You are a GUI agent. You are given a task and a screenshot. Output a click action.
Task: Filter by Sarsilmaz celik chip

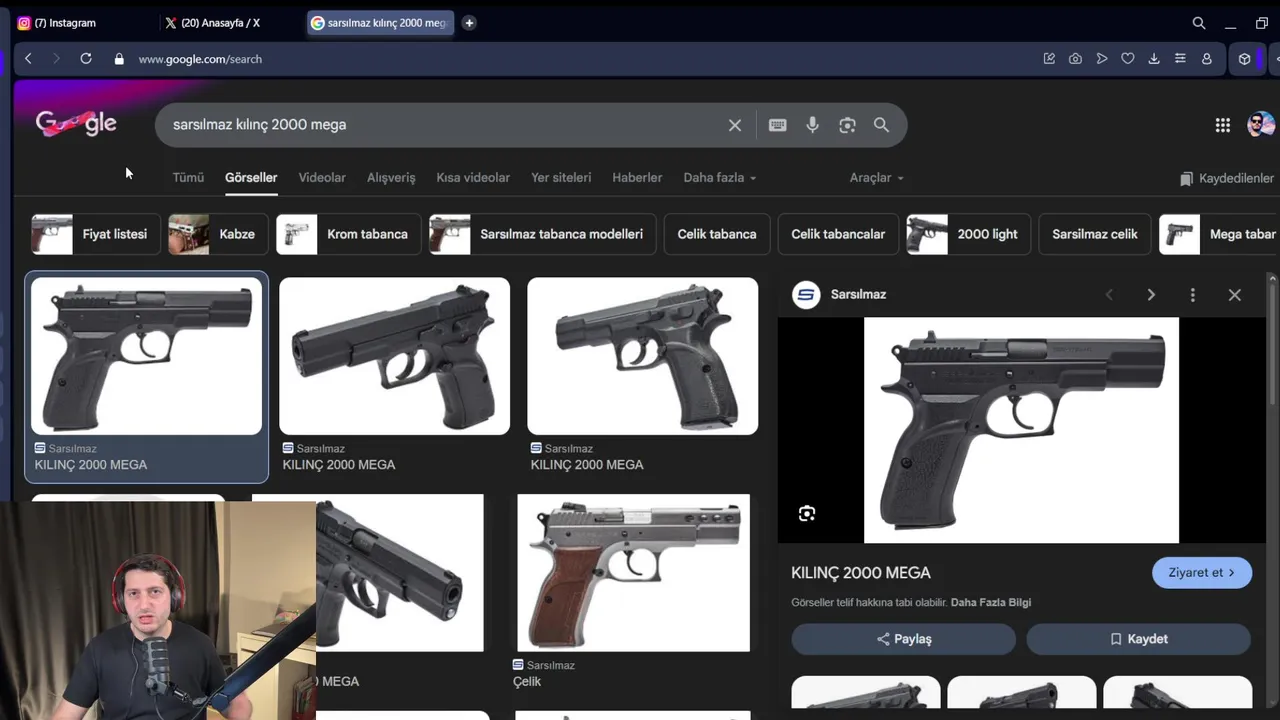click(1095, 234)
